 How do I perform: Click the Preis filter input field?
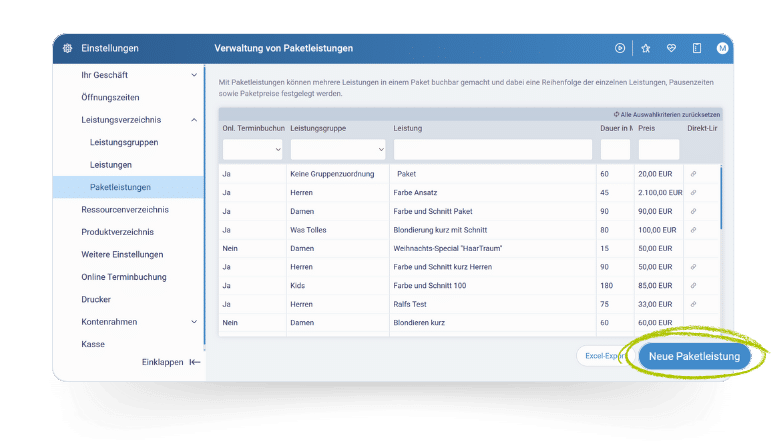coord(659,149)
